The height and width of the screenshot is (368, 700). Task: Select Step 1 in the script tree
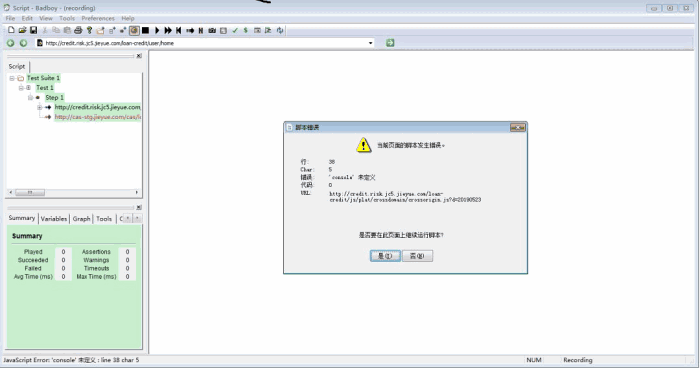[54, 98]
